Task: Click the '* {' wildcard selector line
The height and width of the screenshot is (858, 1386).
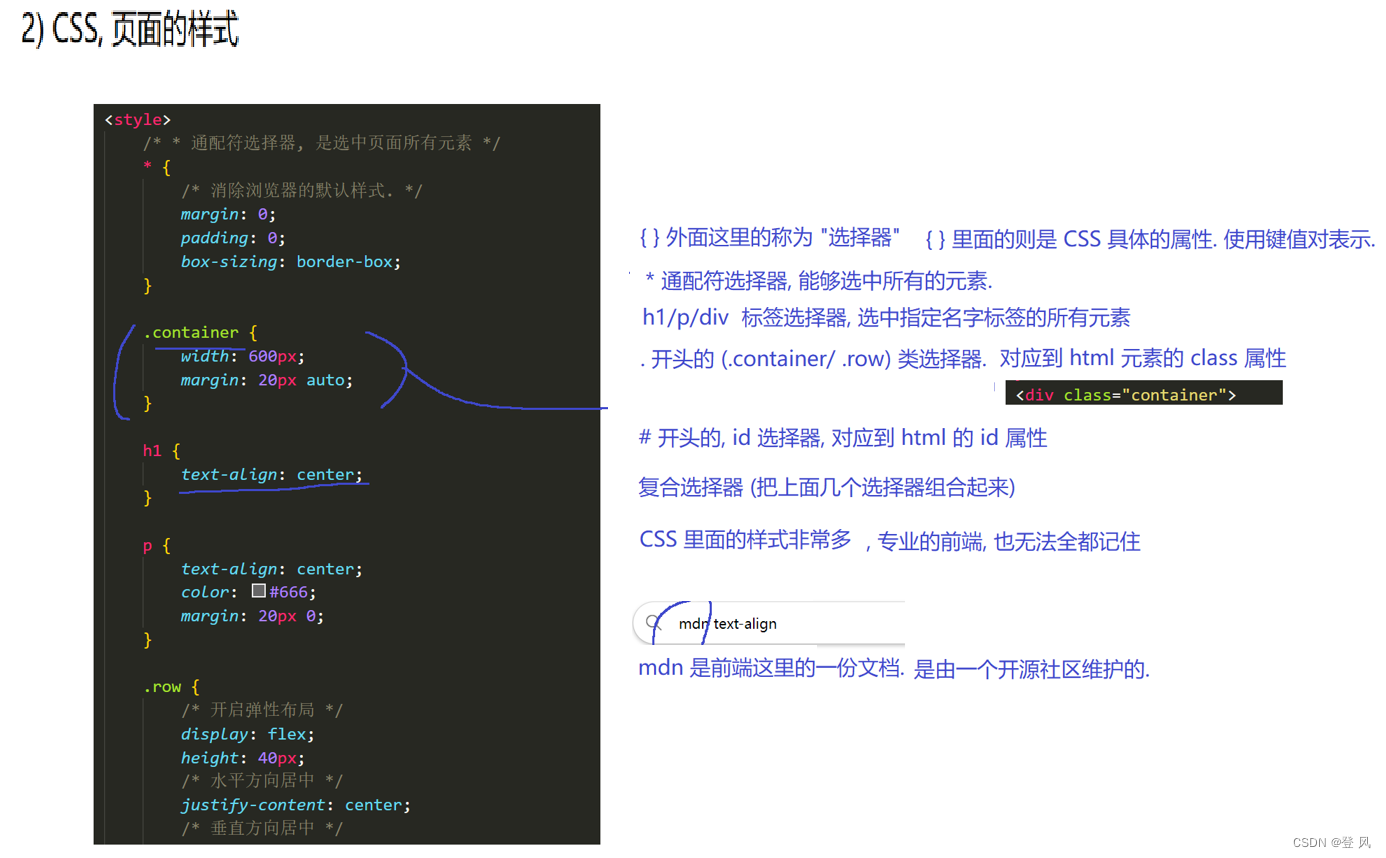Action: click(157, 167)
